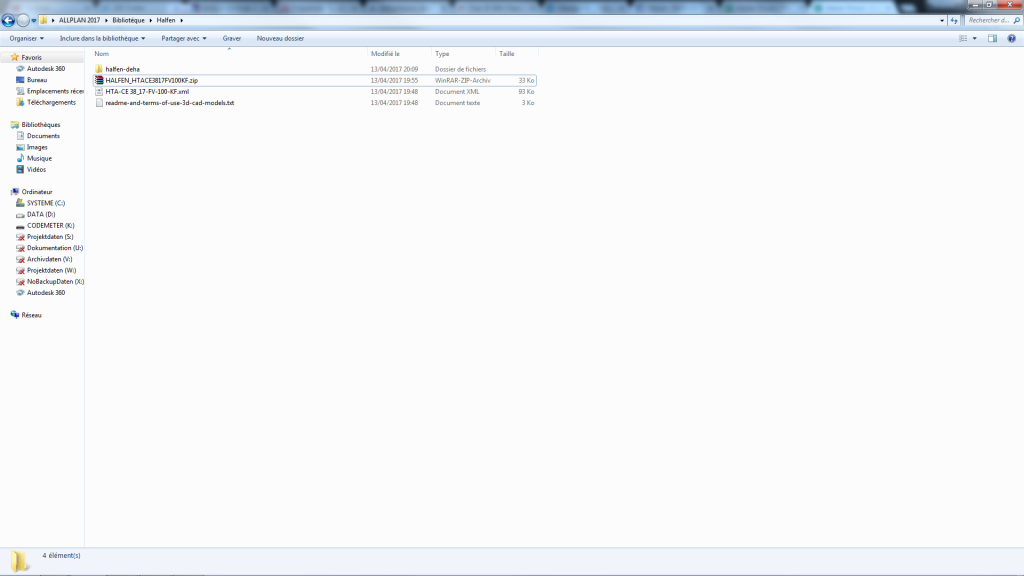Click the Document XML type cell

pyautogui.click(x=457, y=91)
